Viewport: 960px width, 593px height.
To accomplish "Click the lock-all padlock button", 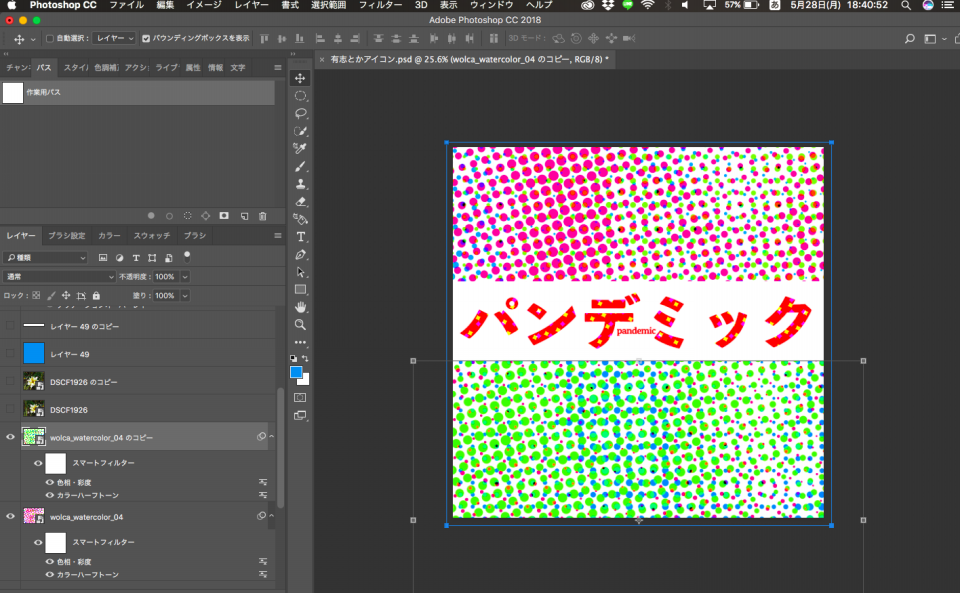I will coord(96,296).
